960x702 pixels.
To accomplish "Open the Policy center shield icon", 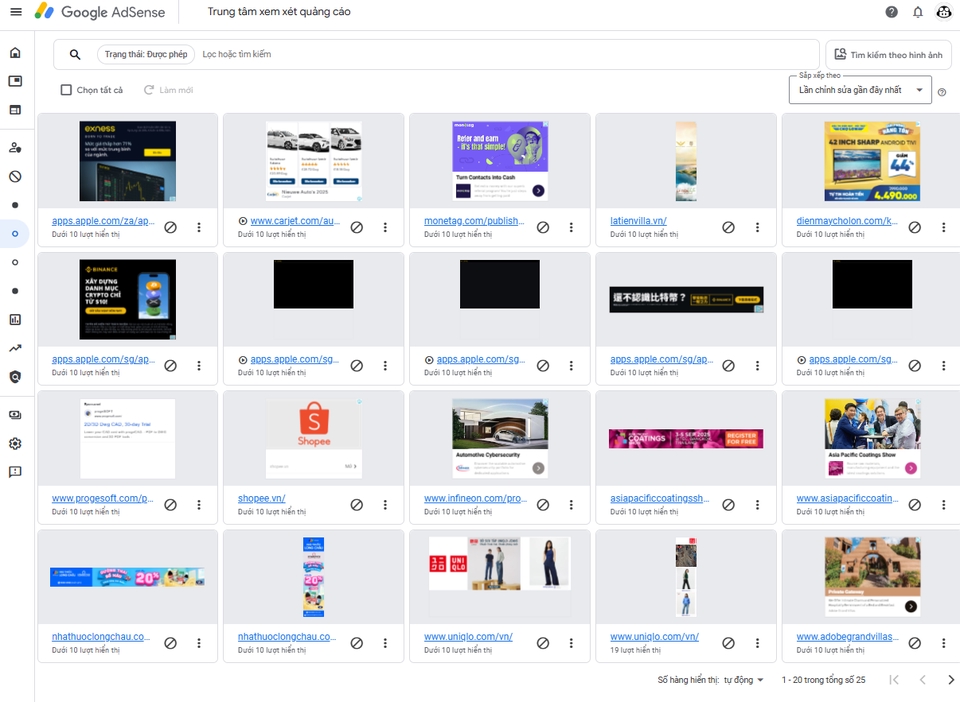I will pos(15,377).
